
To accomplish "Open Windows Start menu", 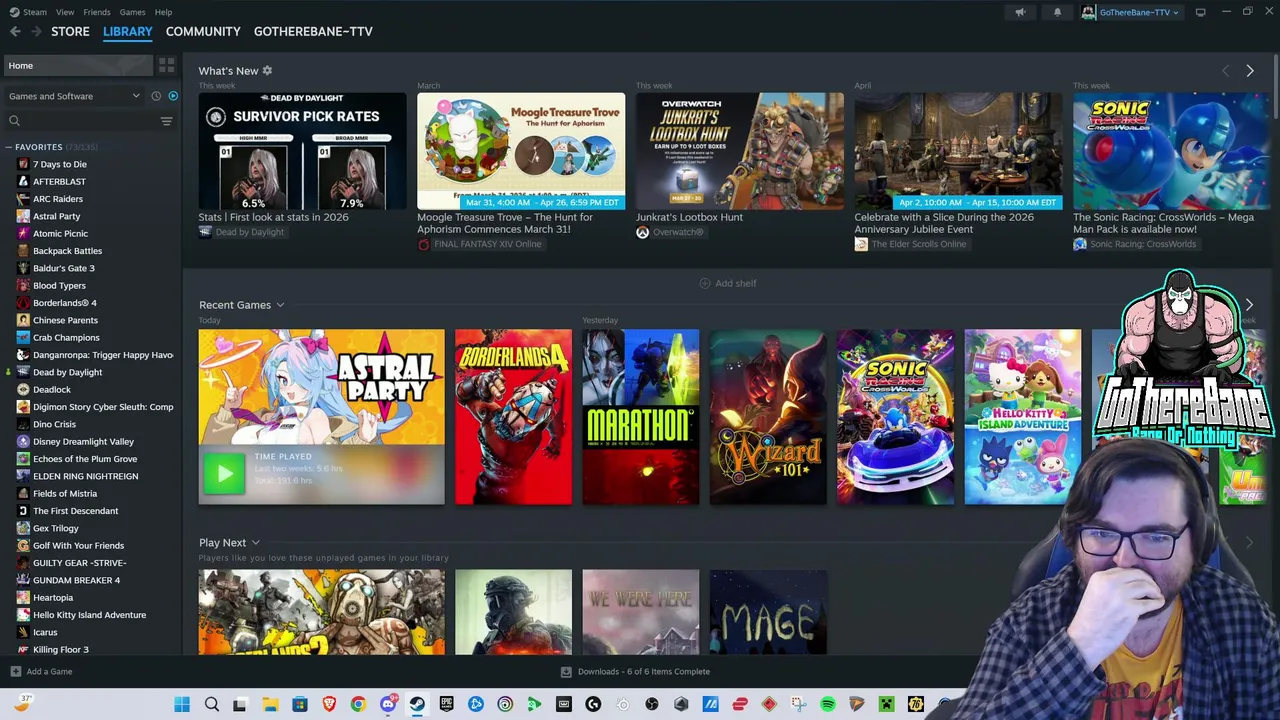I will tap(182, 705).
